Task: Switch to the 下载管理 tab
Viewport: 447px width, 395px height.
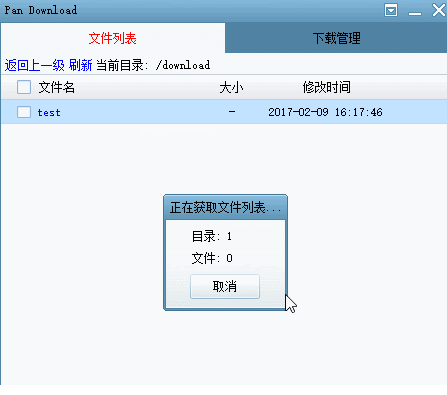Action: click(x=336, y=38)
